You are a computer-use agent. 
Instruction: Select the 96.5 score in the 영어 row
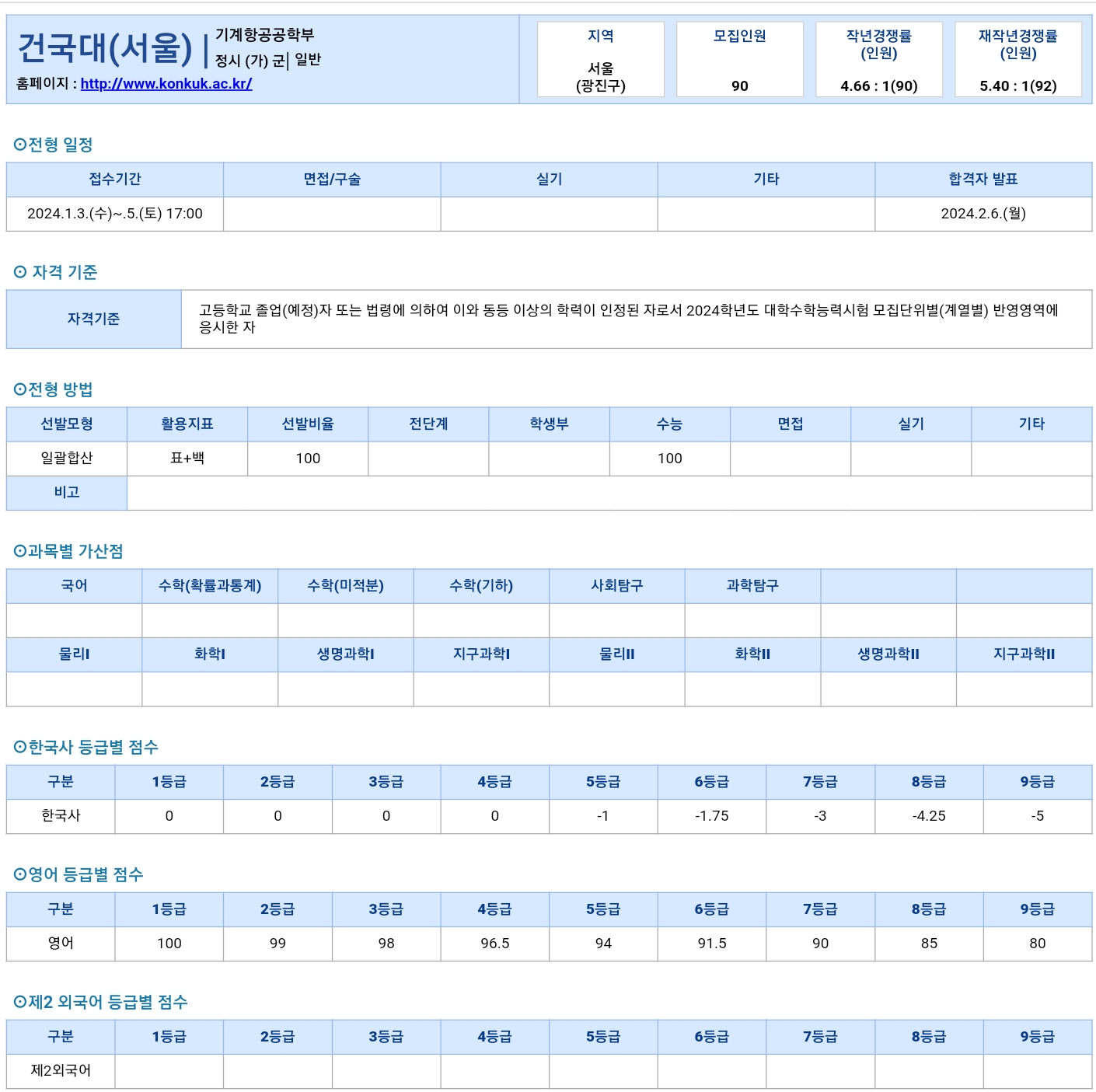pyautogui.click(x=495, y=944)
